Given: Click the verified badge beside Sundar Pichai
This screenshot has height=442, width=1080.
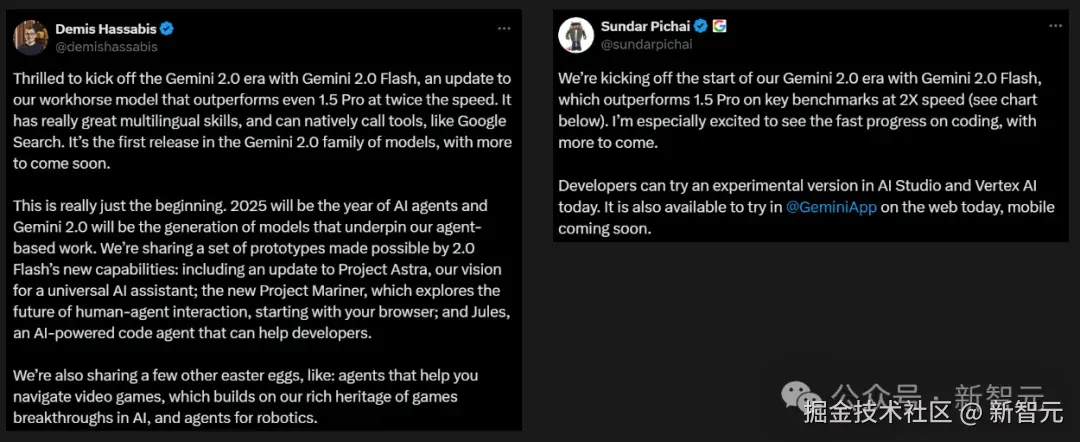Looking at the screenshot, I should click(702, 26).
